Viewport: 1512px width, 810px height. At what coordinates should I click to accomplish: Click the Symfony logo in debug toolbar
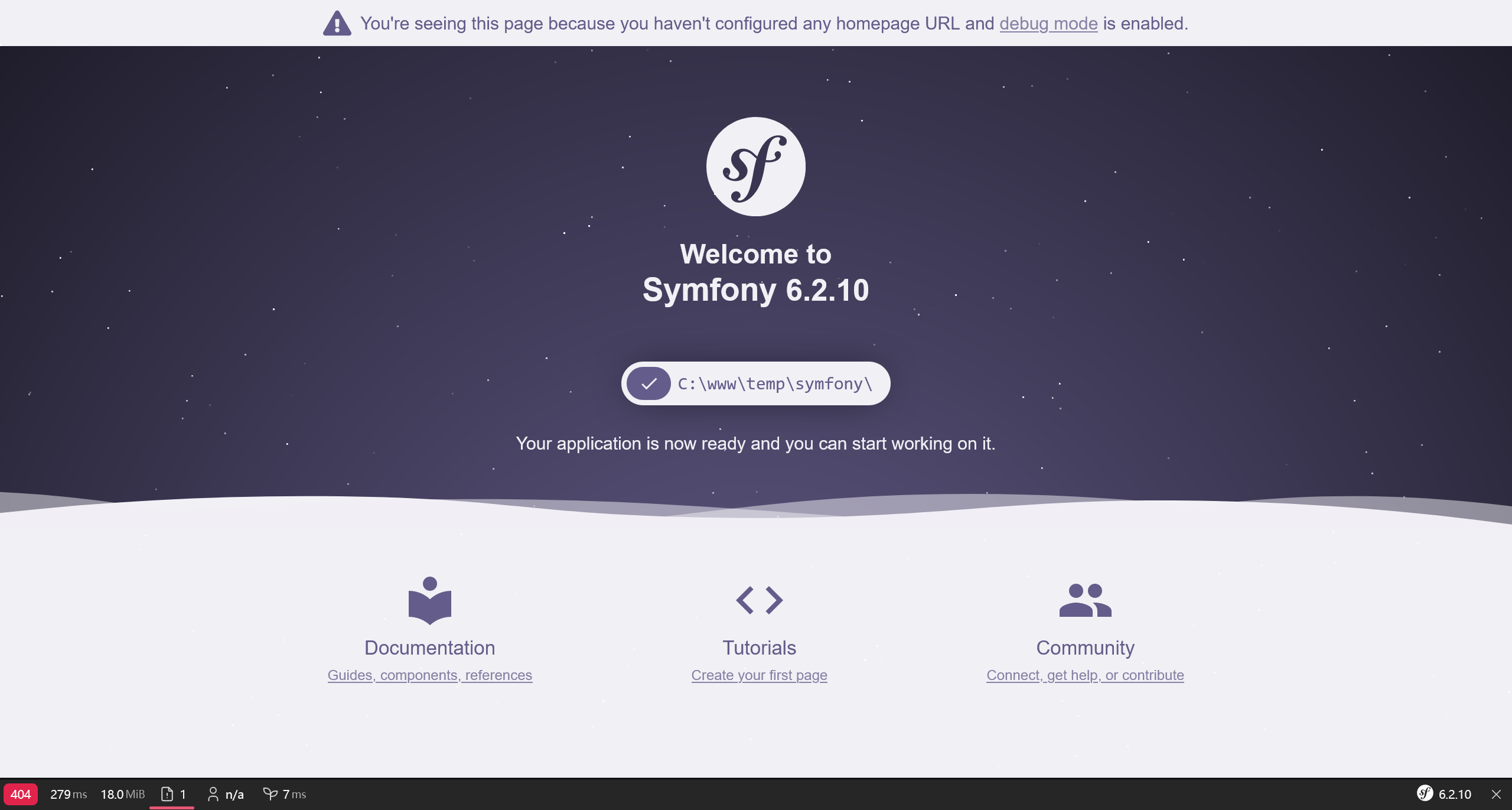point(1425,793)
